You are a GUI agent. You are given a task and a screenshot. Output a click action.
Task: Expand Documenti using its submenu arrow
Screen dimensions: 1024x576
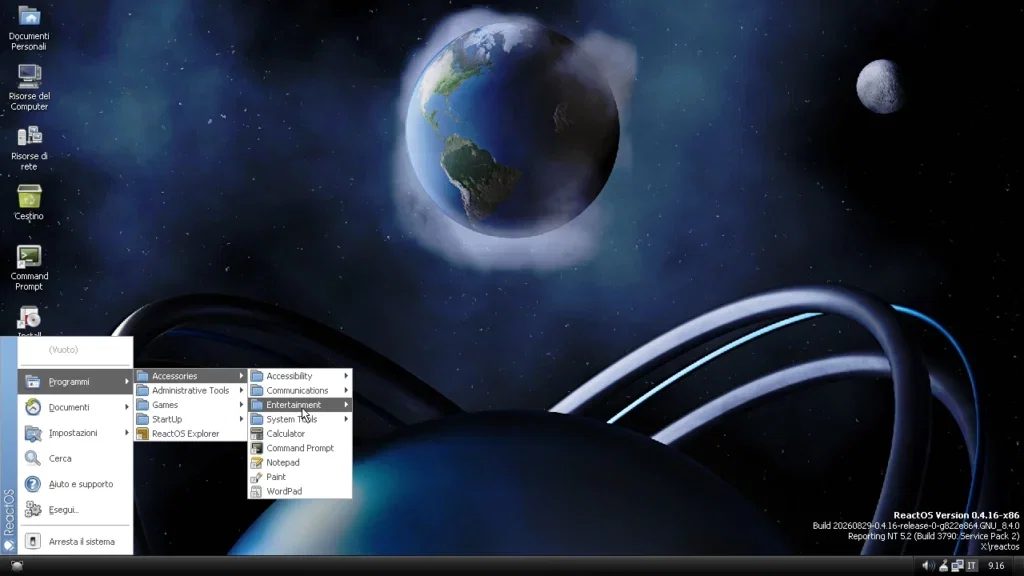point(127,407)
